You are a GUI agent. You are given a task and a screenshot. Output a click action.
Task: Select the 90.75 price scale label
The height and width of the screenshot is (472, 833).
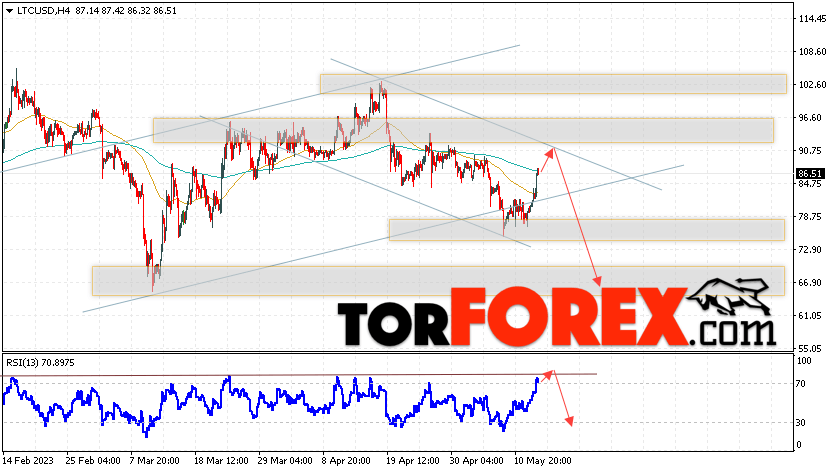812,151
